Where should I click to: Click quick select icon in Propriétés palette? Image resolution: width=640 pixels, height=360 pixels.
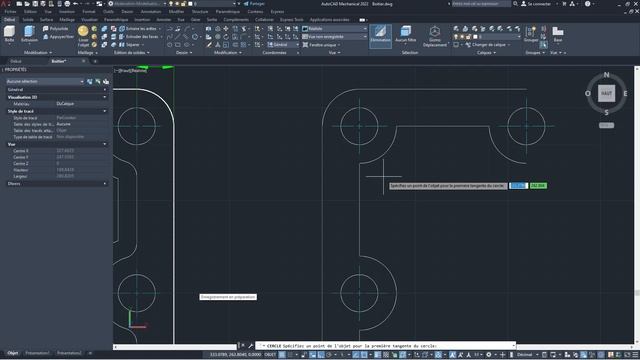pyautogui.click(x=106, y=82)
